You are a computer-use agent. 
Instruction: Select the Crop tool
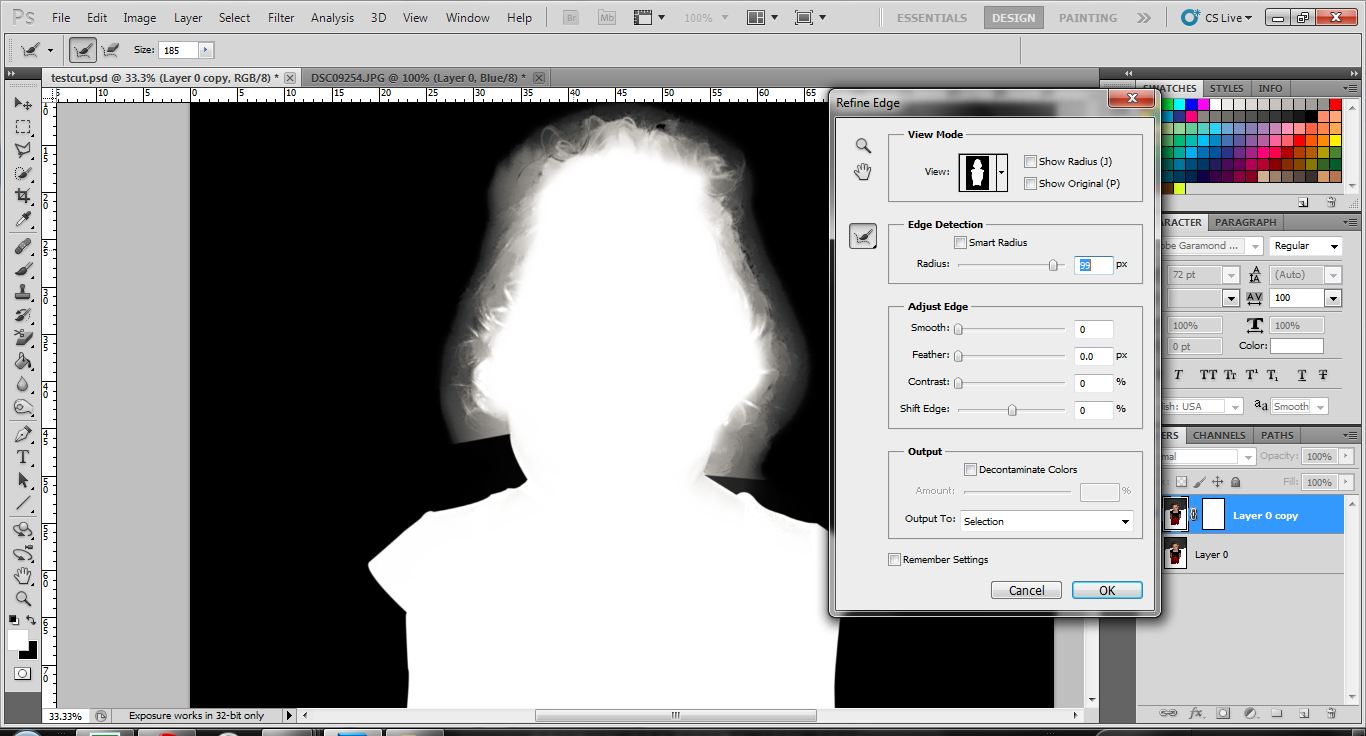click(x=20, y=196)
